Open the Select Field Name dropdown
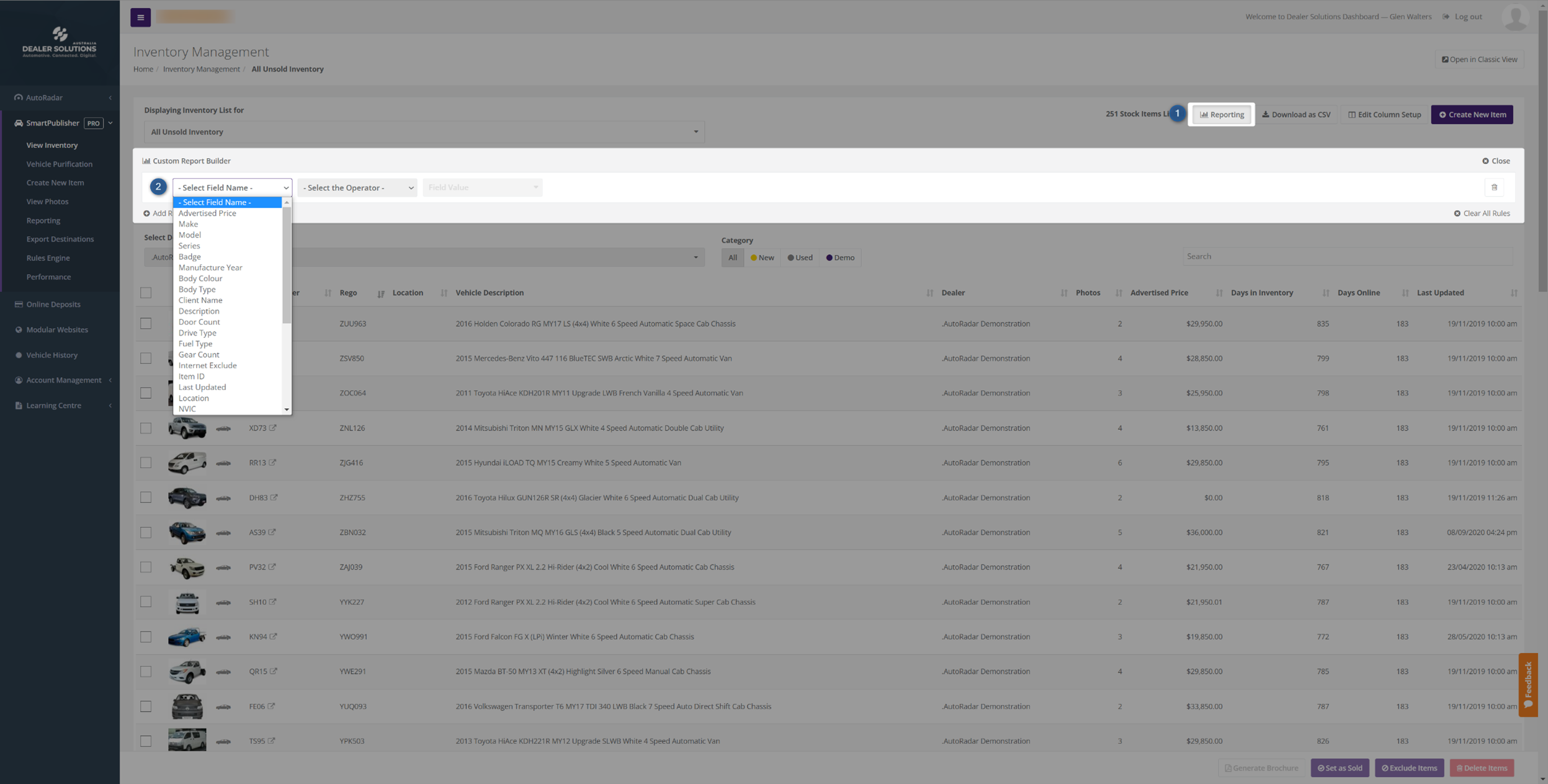Image resolution: width=1548 pixels, height=784 pixels. 232,187
